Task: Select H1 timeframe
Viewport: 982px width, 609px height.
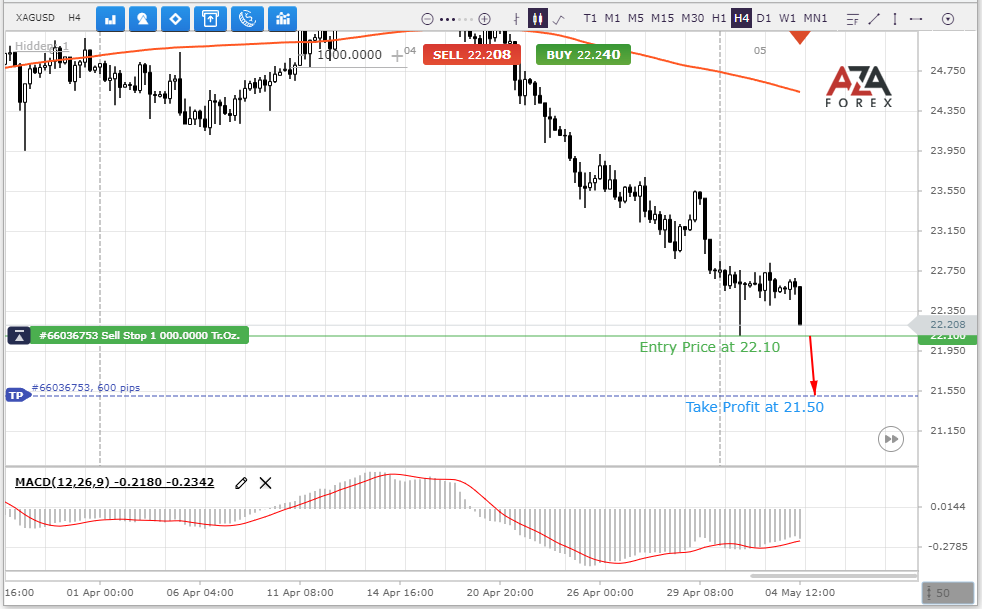Action: [x=718, y=18]
